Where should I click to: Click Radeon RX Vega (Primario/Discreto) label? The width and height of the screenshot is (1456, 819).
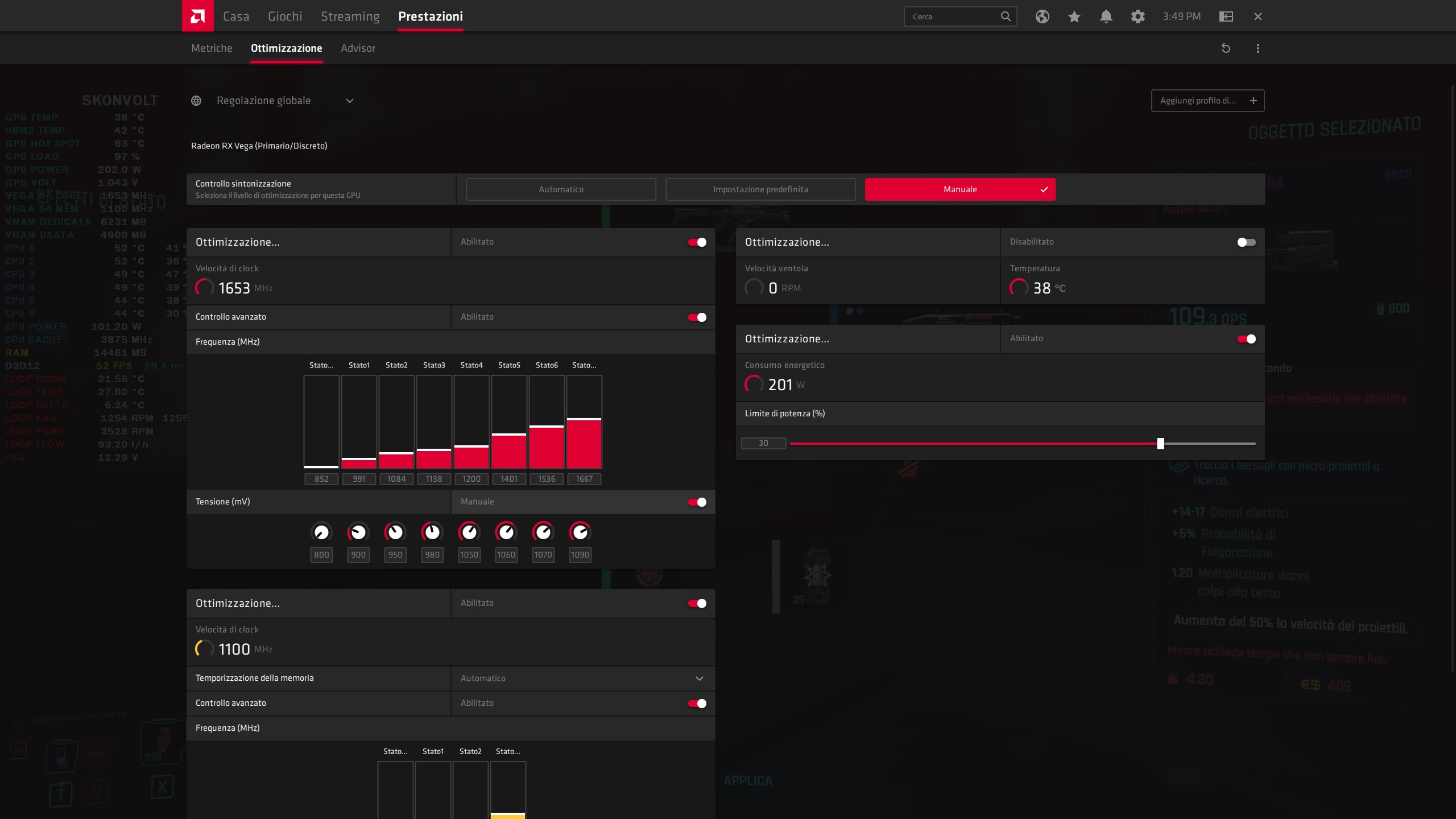pos(259,146)
